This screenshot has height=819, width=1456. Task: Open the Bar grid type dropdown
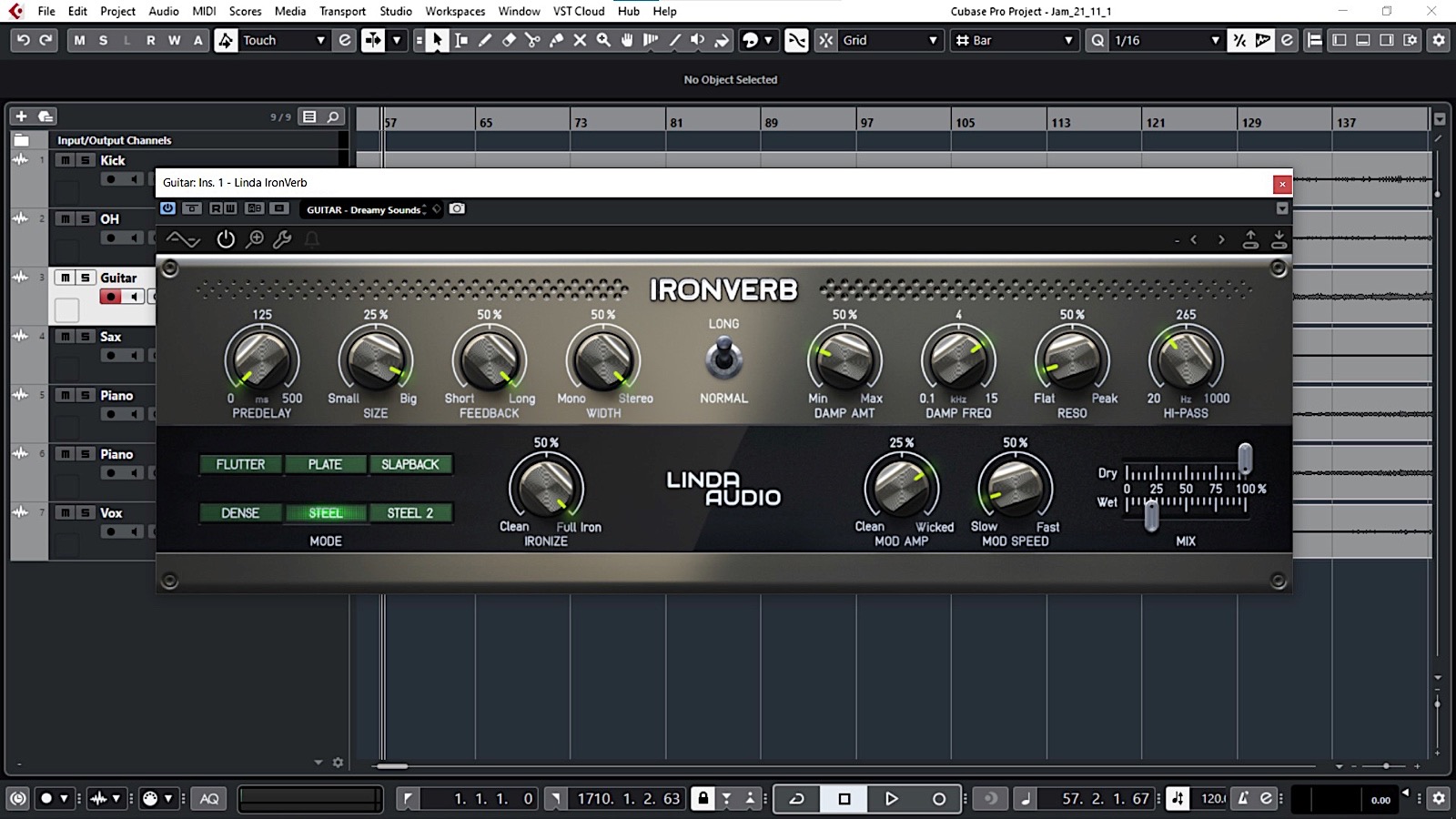click(1015, 40)
